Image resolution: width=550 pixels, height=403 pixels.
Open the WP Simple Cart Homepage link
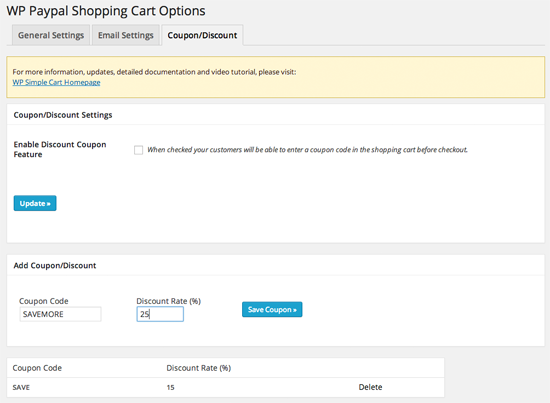pos(56,82)
